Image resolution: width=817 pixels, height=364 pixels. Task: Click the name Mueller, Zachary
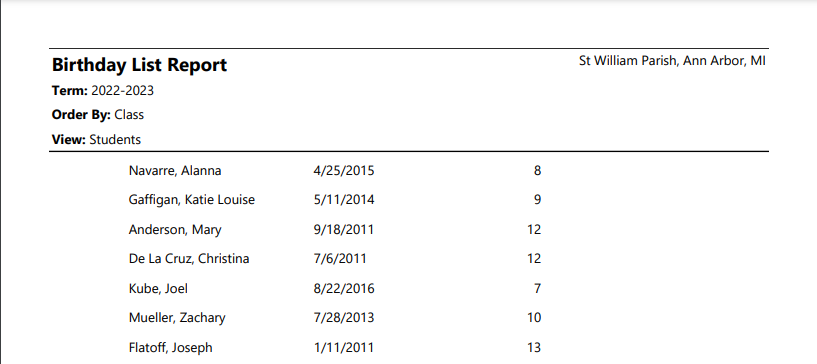[177, 318]
